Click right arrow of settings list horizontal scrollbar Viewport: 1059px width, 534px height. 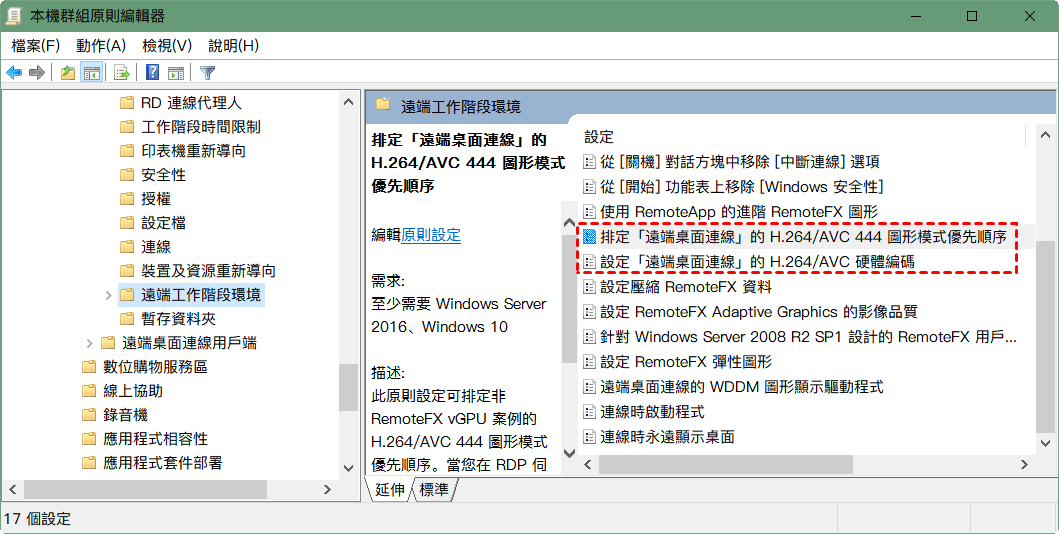(x=1024, y=464)
